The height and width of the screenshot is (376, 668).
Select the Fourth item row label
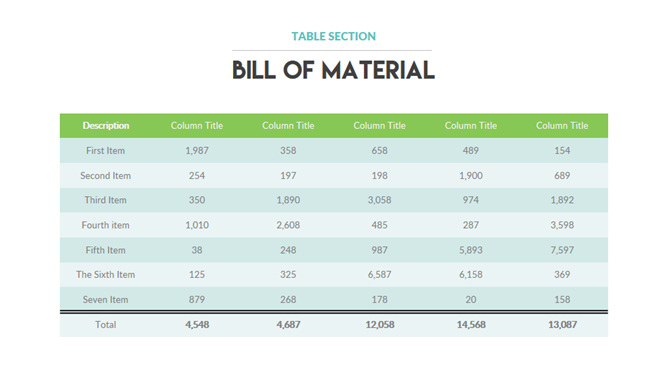click(106, 225)
